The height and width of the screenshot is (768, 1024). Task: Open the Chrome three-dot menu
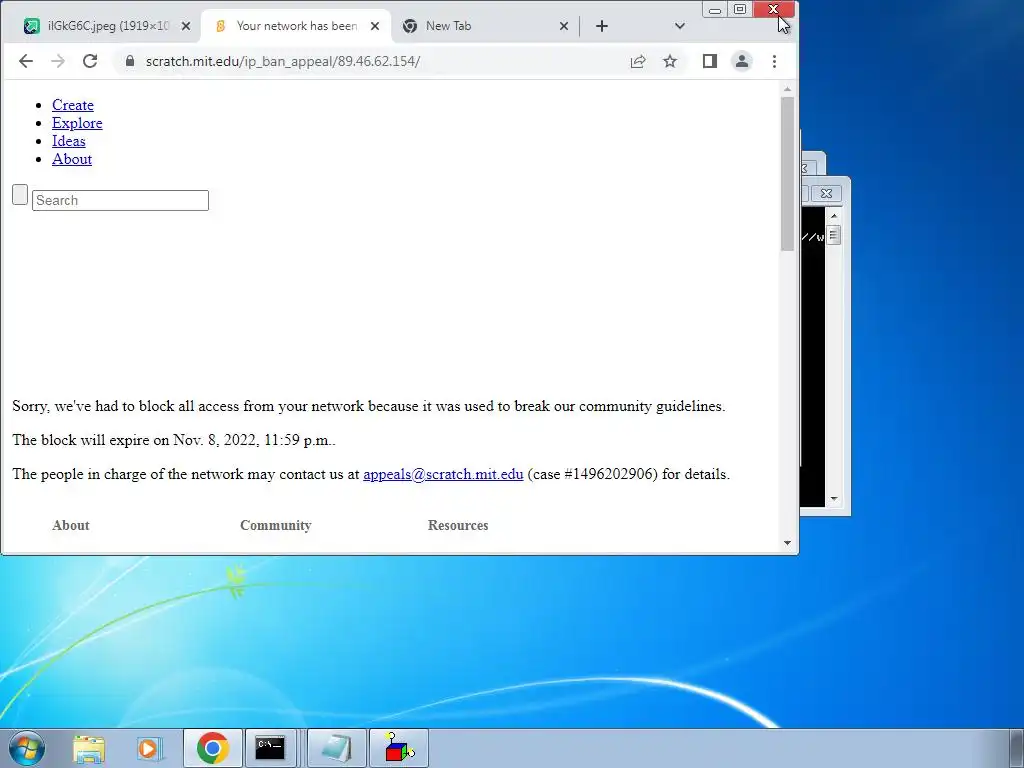775,61
